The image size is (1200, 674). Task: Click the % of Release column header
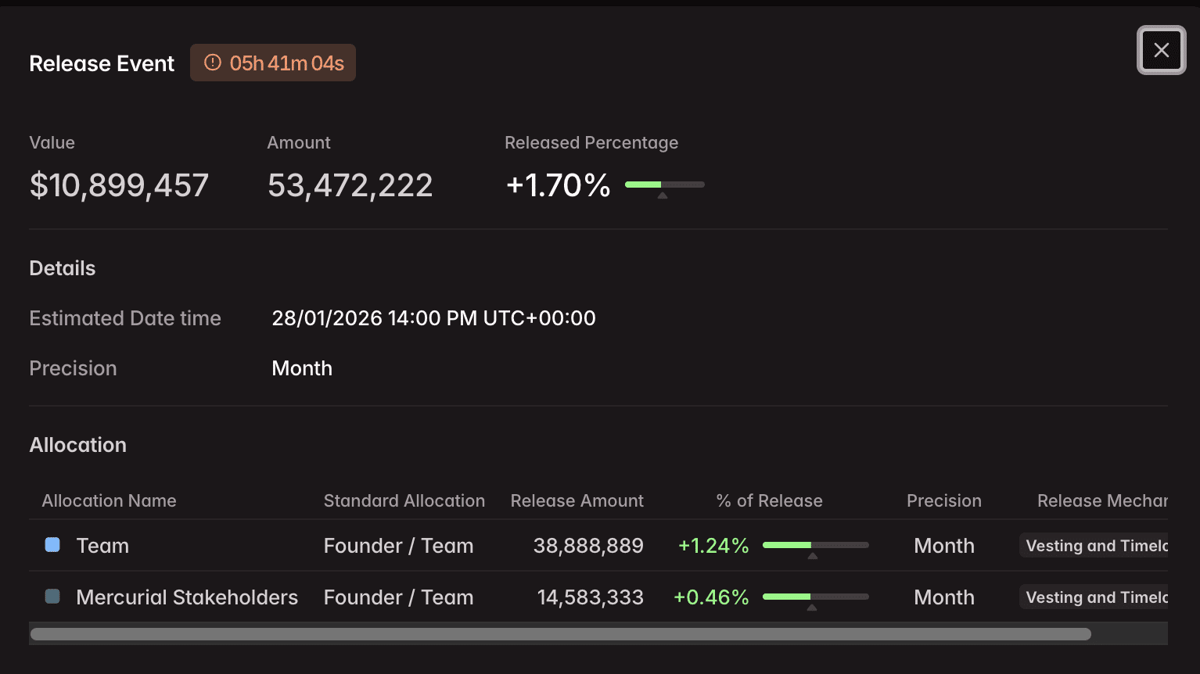[x=769, y=501]
